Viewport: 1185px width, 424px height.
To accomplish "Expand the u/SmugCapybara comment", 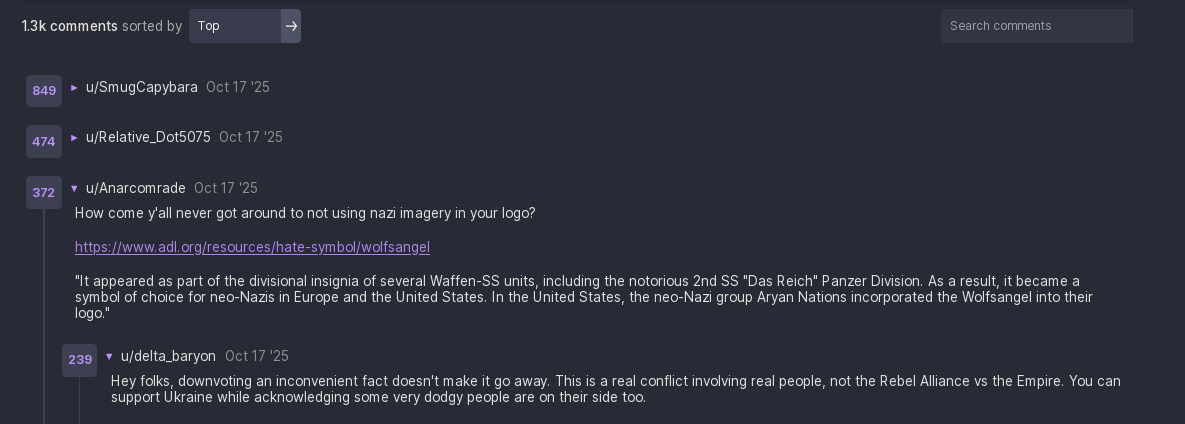I will tap(74, 88).
